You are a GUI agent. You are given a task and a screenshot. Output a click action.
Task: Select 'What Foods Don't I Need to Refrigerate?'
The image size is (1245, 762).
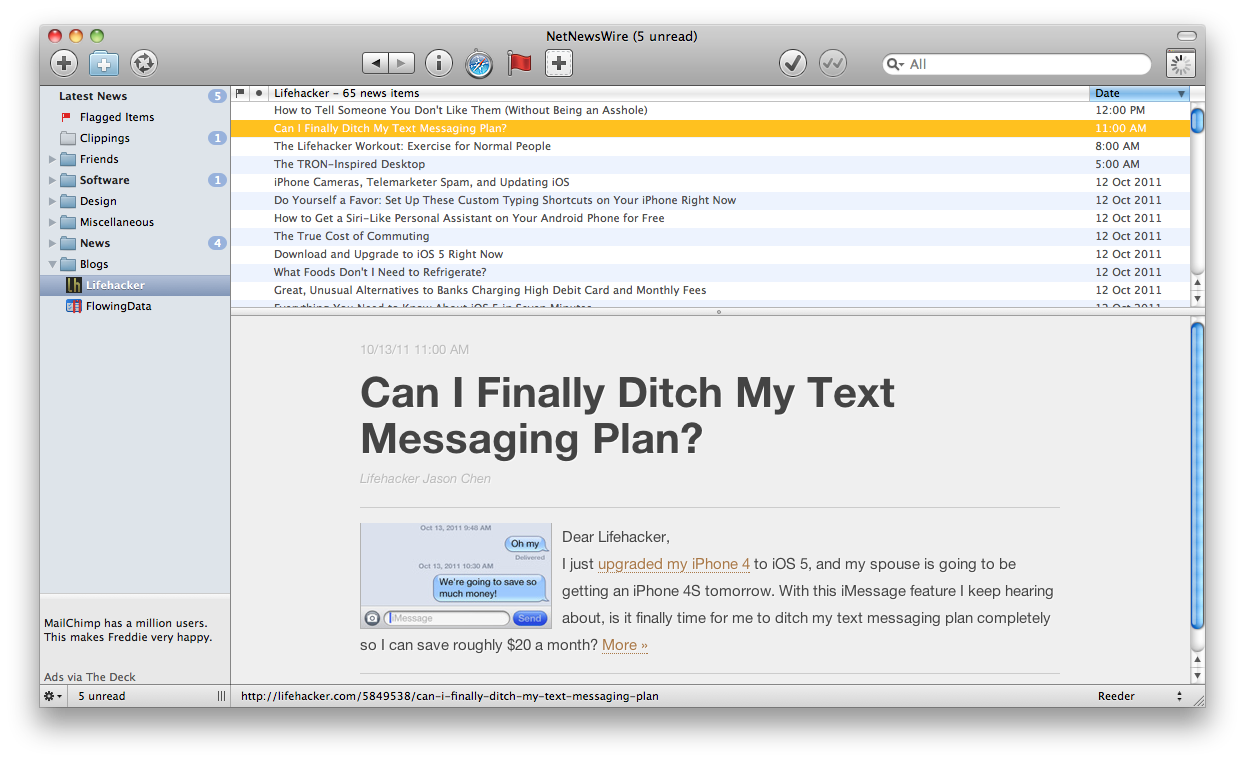(710, 272)
